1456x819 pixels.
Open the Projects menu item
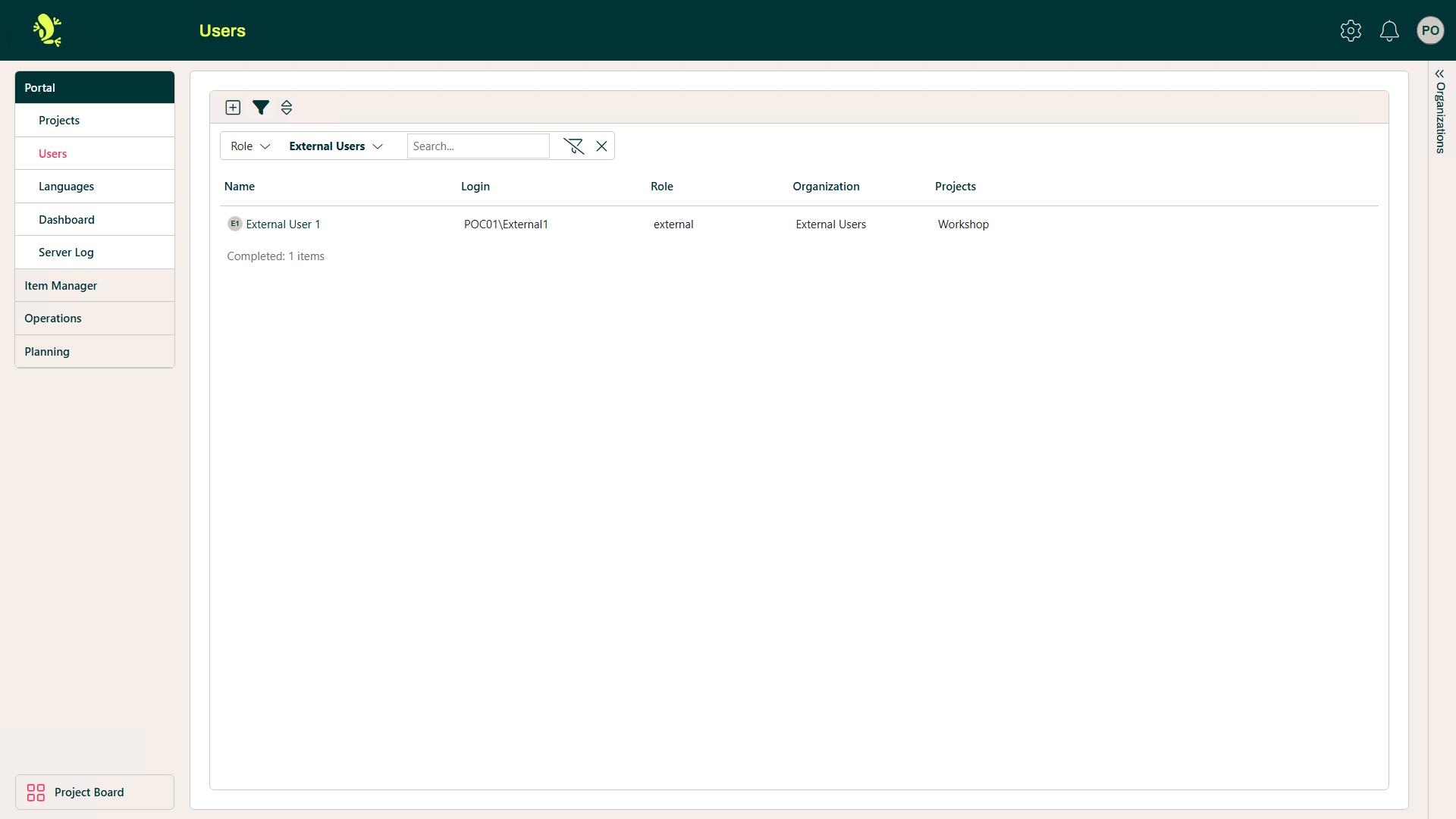(59, 121)
